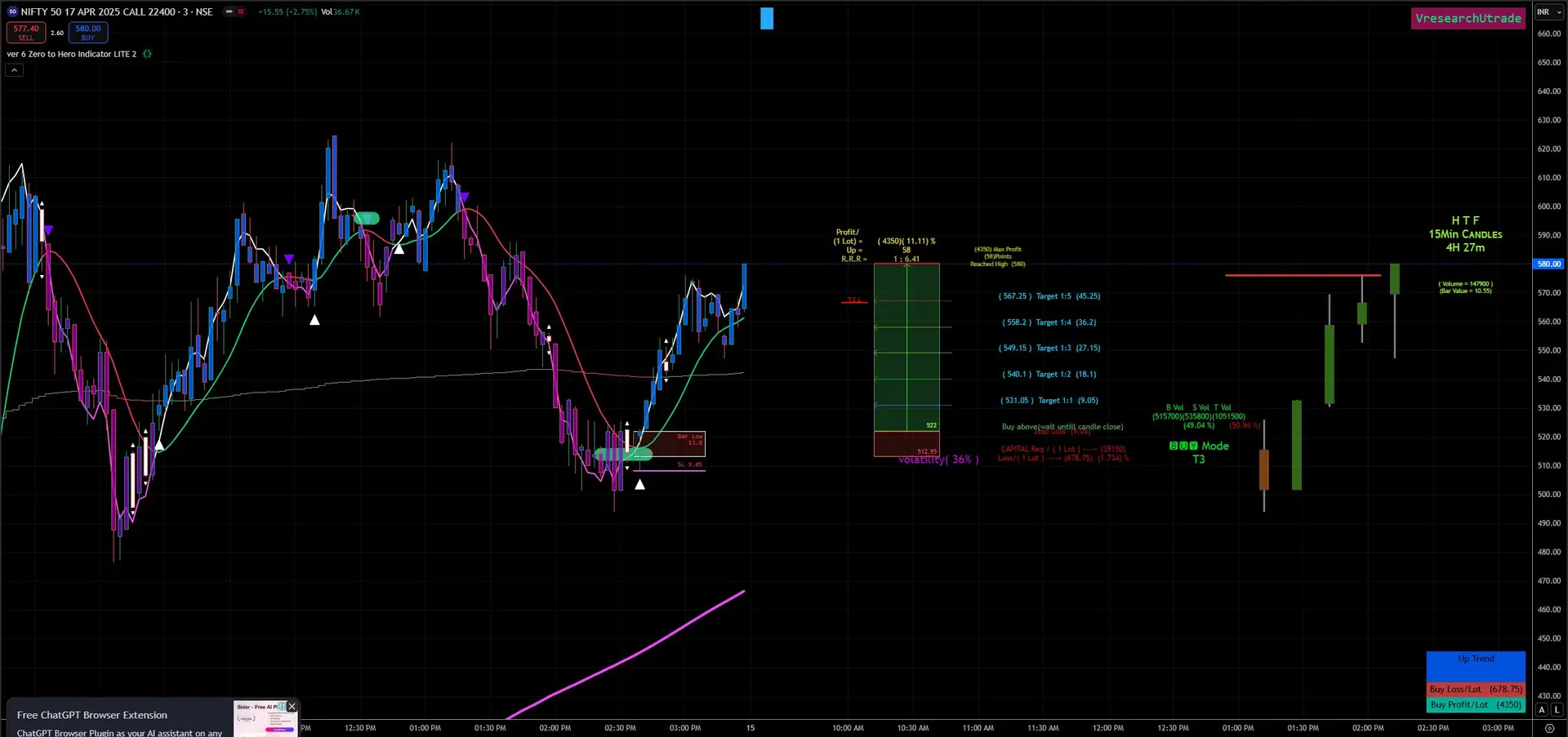Image resolution: width=1568 pixels, height=737 pixels.
Task: Collapse the indicator legend chevron
Action: coord(14,71)
